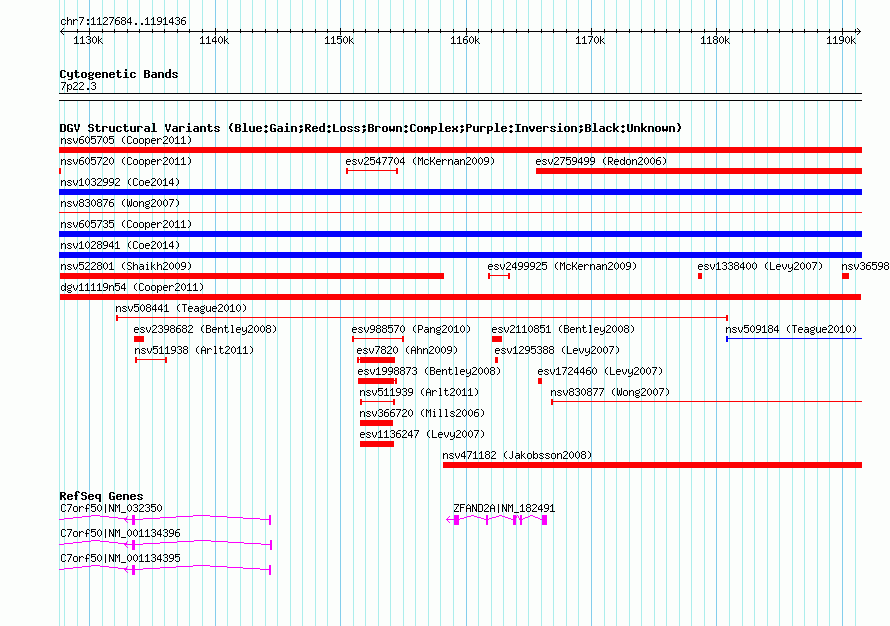The width and height of the screenshot is (890, 626).
Task: Select esv2398682 (Bentley2008) label
Action: click(205, 329)
